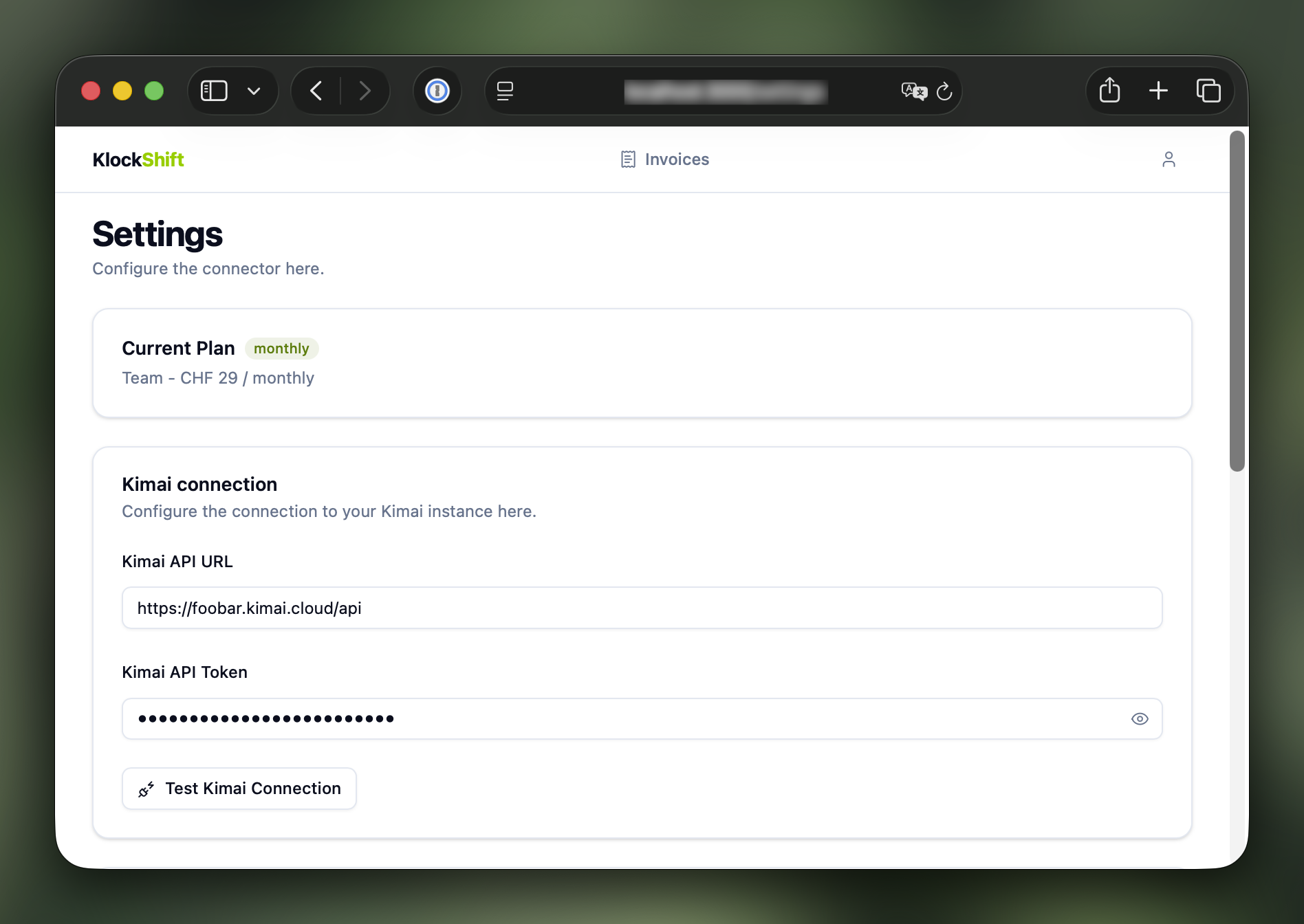The image size is (1304, 924).
Task: Click the connection icon inside Test Kimai button
Action: point(146,789)
